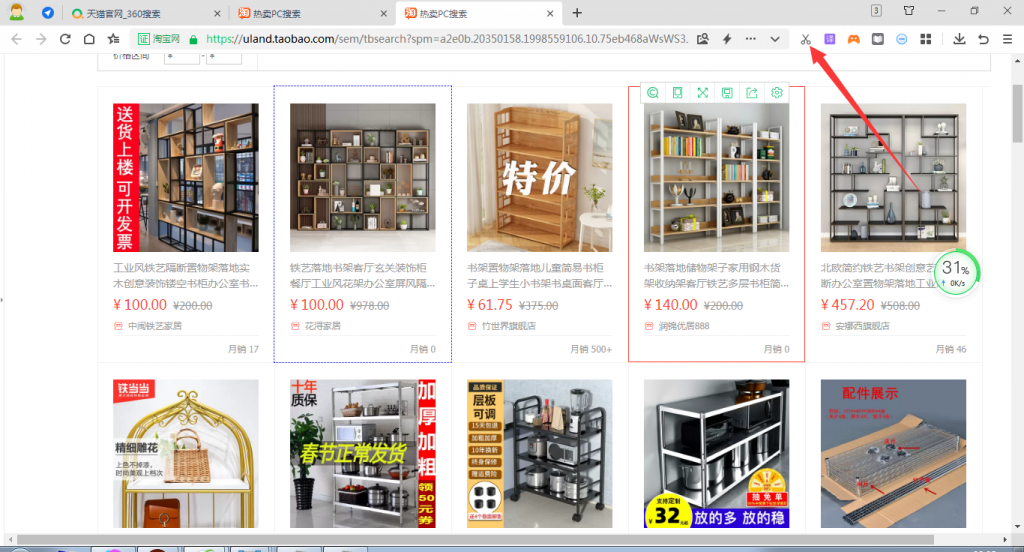The height and width of the screenshot is (552, 1024).
Task: Click the image-recognition icon in address bar
Action: (x=703, y=39)
